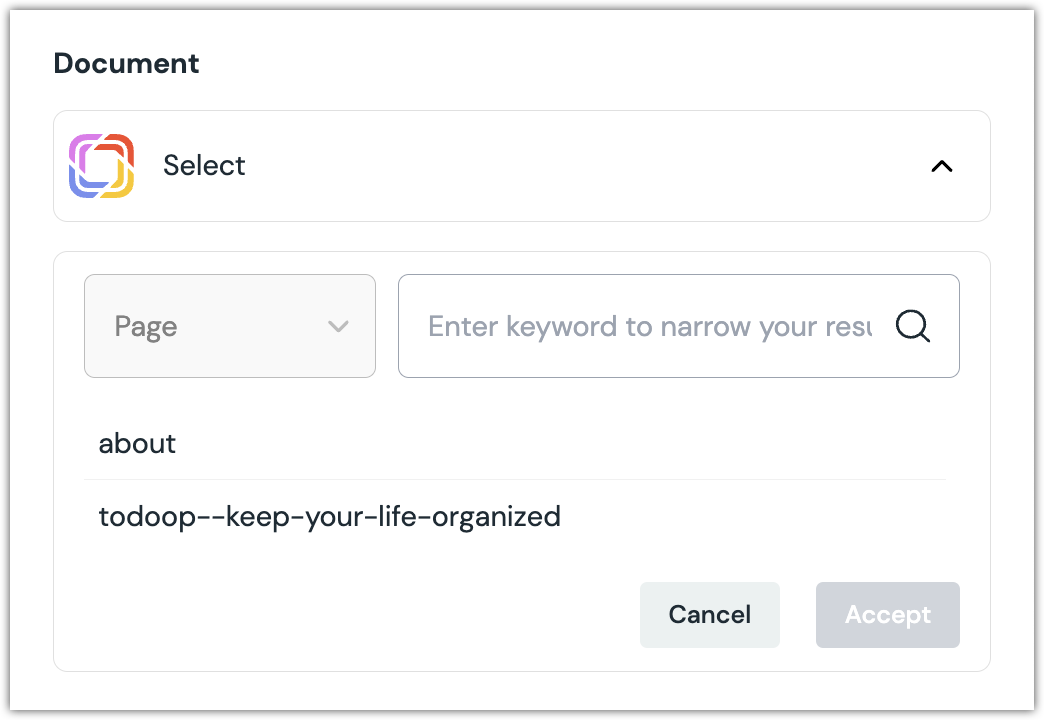This screenshot has height=720, width=1044.
Task: Collapse the Document selector with the up chevron
Action: click(941, 166)
